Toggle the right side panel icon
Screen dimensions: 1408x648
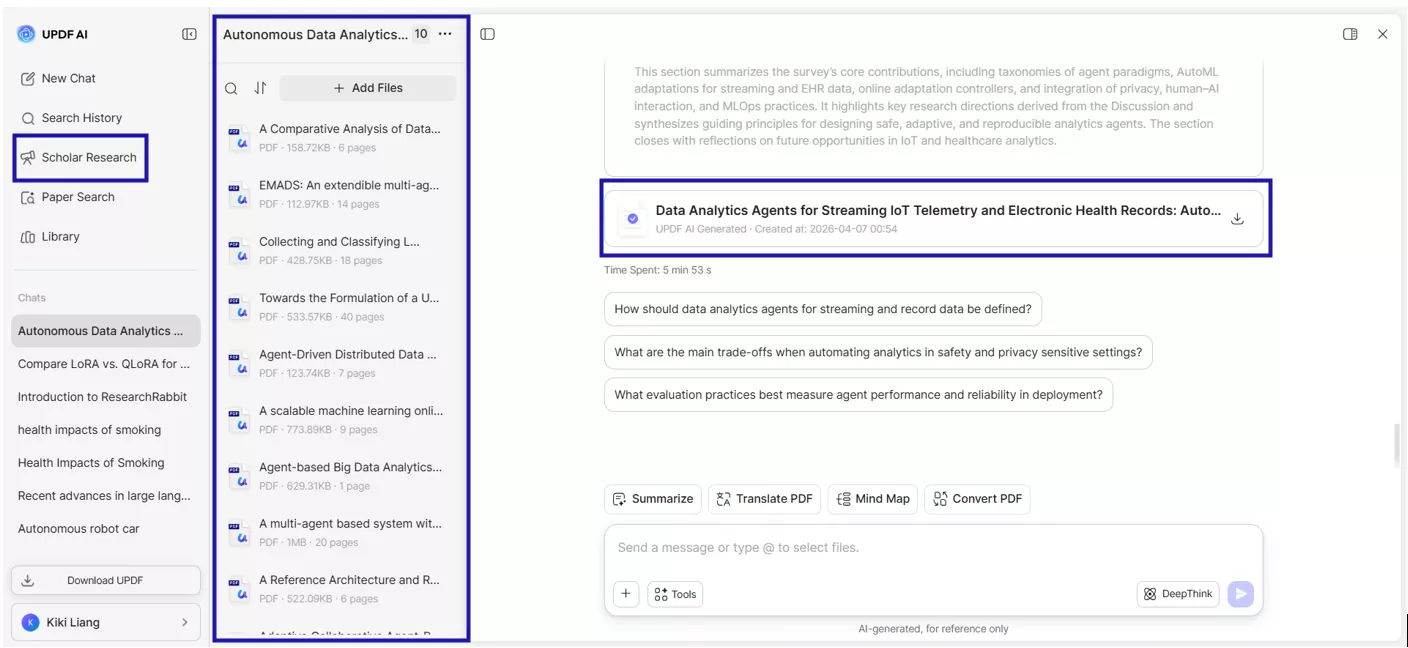1350,34
